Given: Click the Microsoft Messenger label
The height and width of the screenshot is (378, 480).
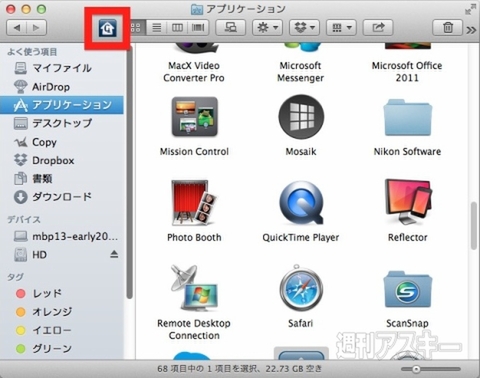Looking at the screenshot, I should [301, 72].
